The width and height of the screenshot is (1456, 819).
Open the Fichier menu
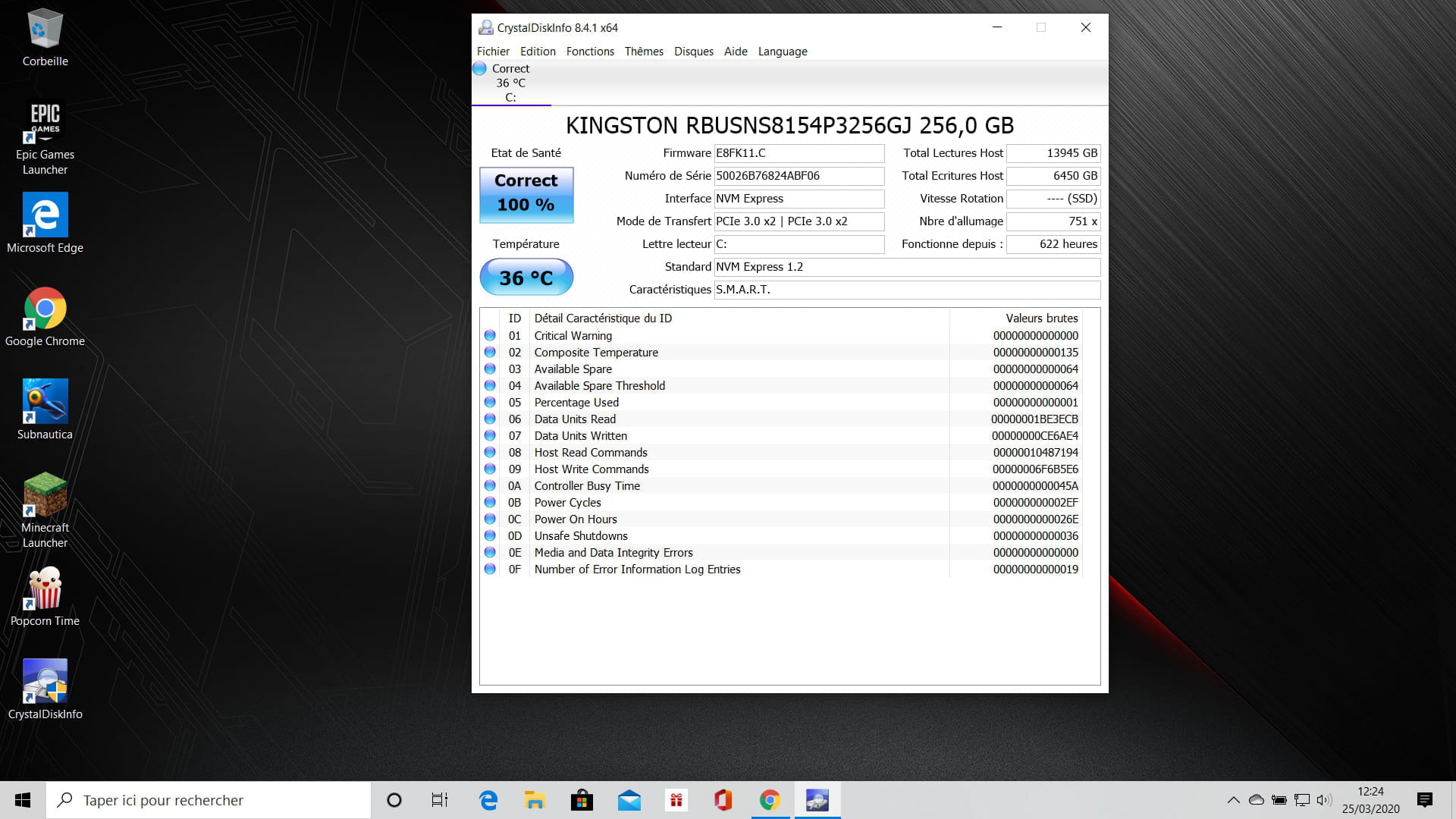click(493, 52)
